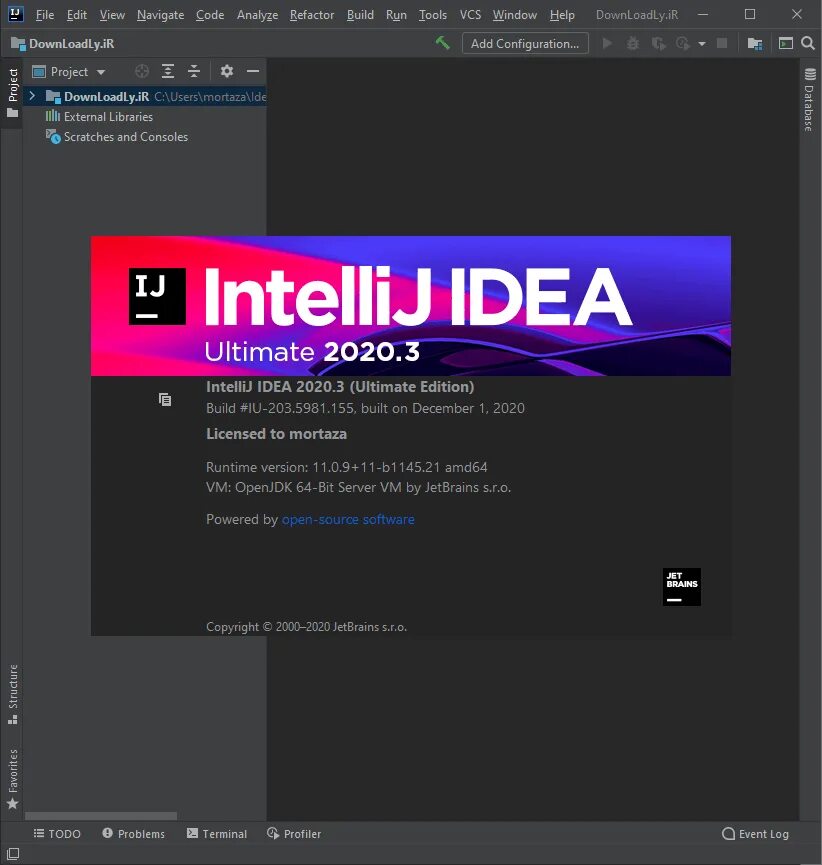Image resolution: width=822 pixels, height=865 pixels.
Task: Click the Run play icon in toolbar
Action: click(607, 43)
